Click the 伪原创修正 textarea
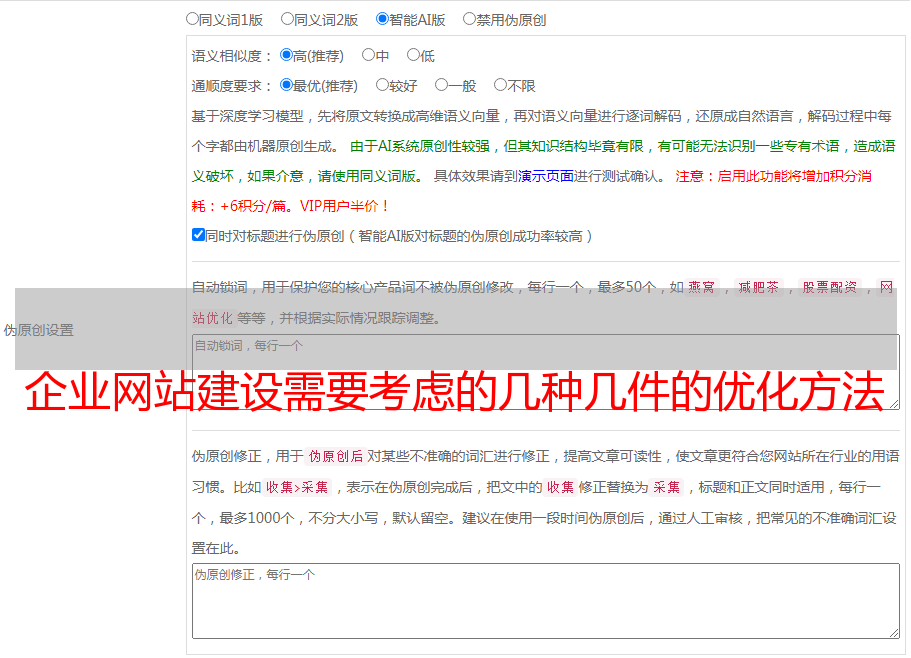This screenshot has width=911, height=658. coord(546,601)
